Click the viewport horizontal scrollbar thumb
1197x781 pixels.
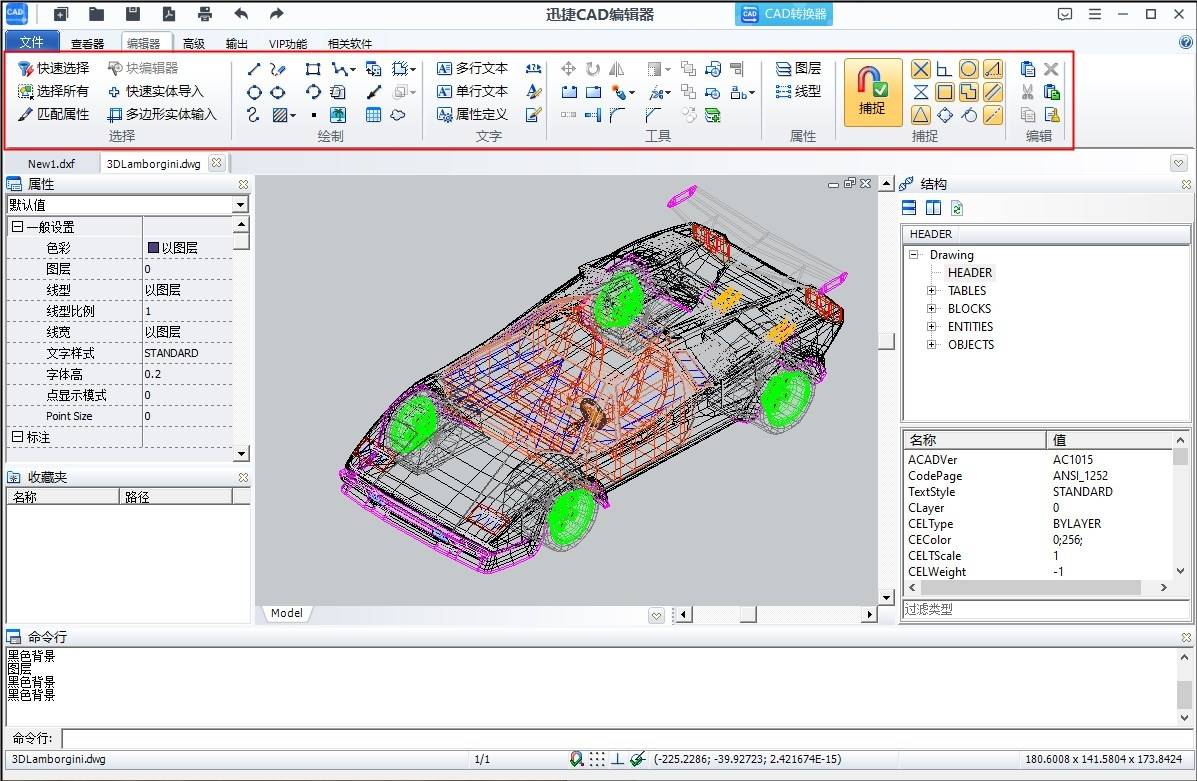748,614
